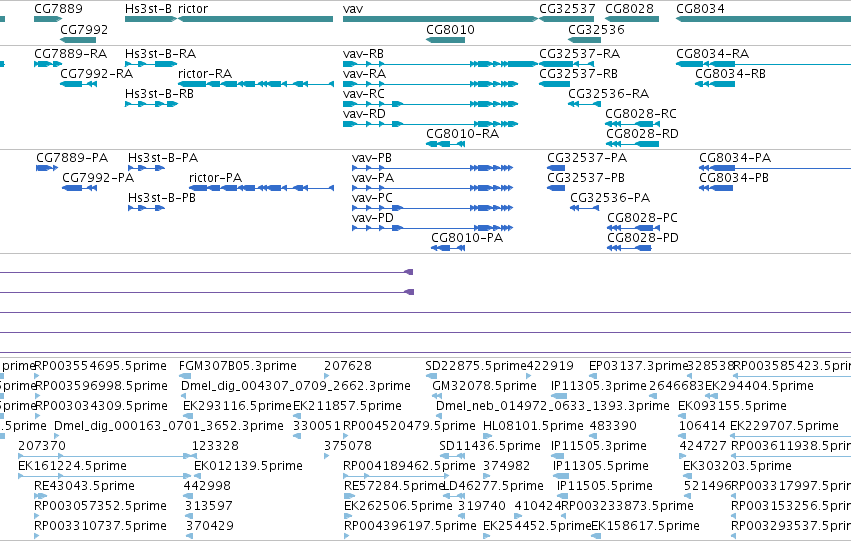Select the CG32536 gene label

coord(596,29)
